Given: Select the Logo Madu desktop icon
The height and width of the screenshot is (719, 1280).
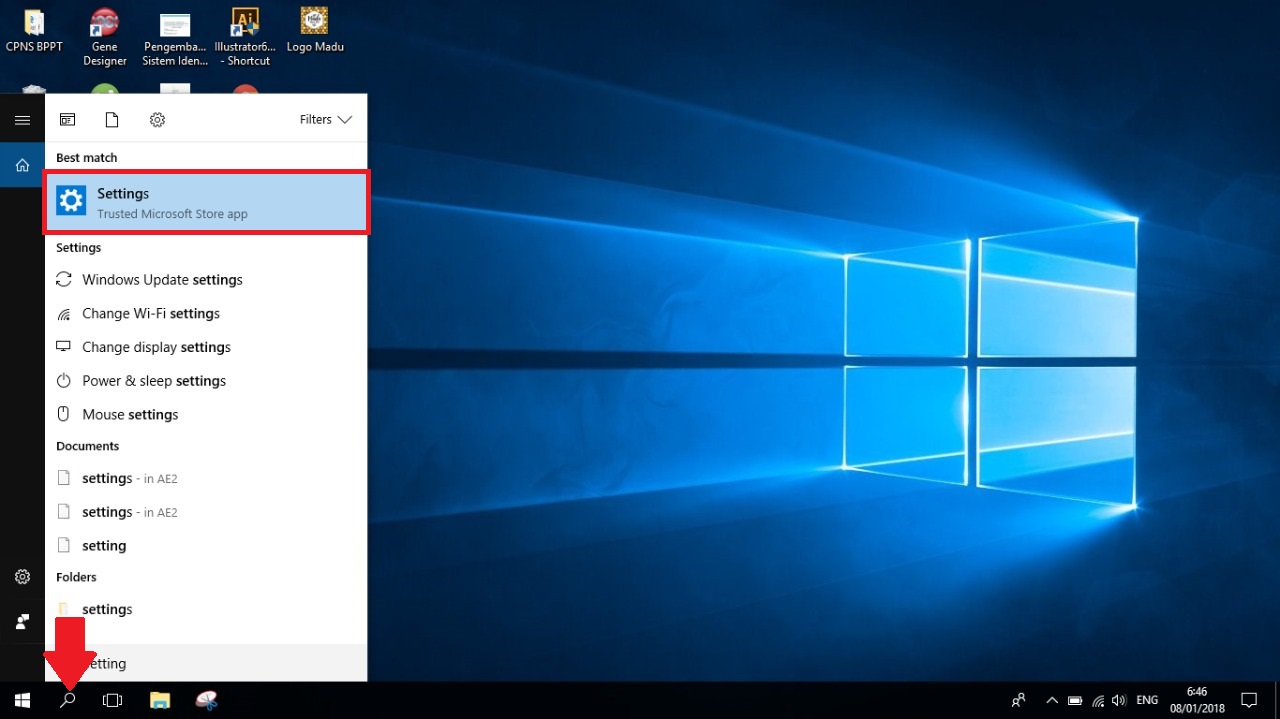Looking at the screenshot, I should point(315,31).
